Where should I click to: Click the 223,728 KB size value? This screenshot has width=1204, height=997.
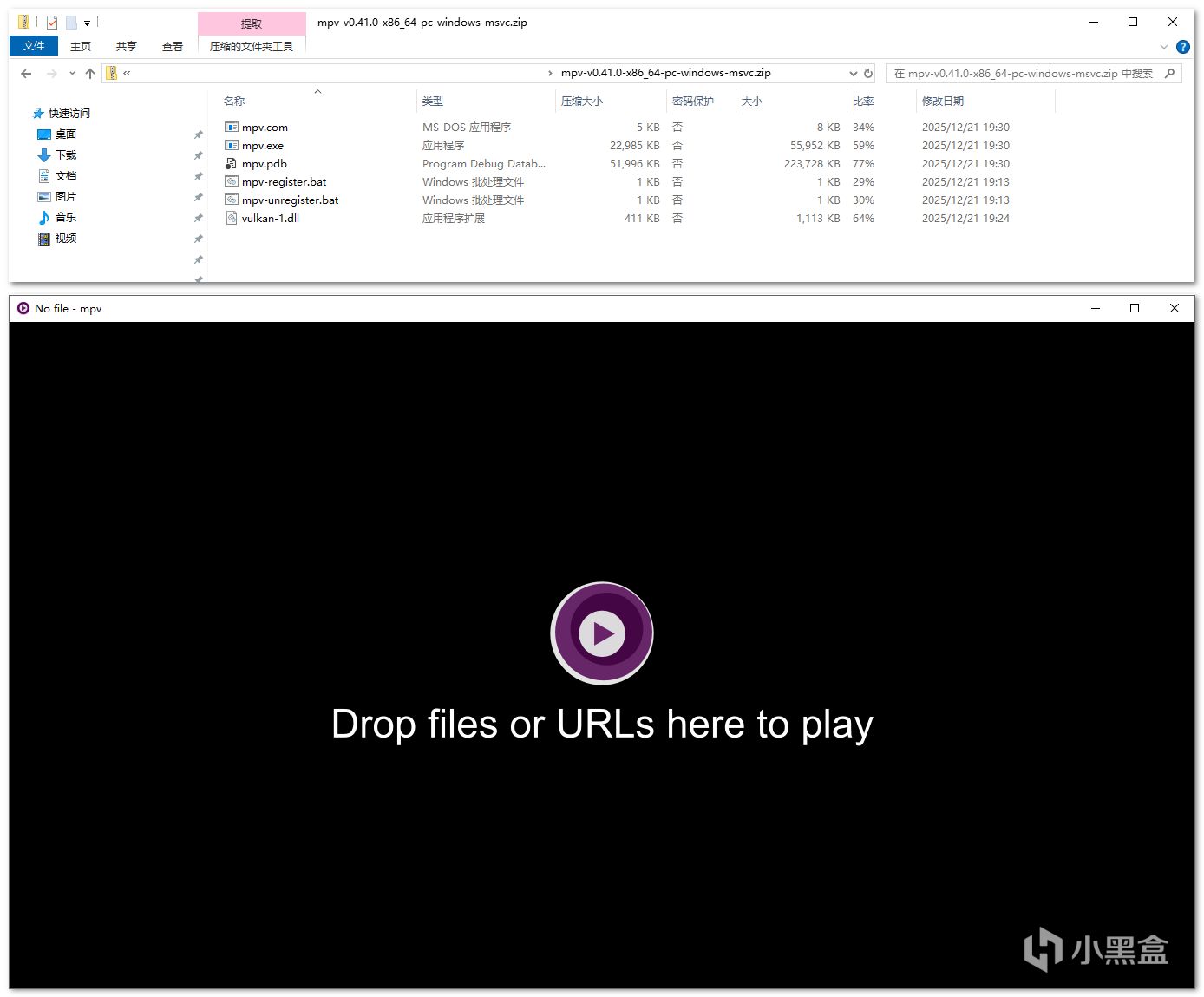point(812,164)
